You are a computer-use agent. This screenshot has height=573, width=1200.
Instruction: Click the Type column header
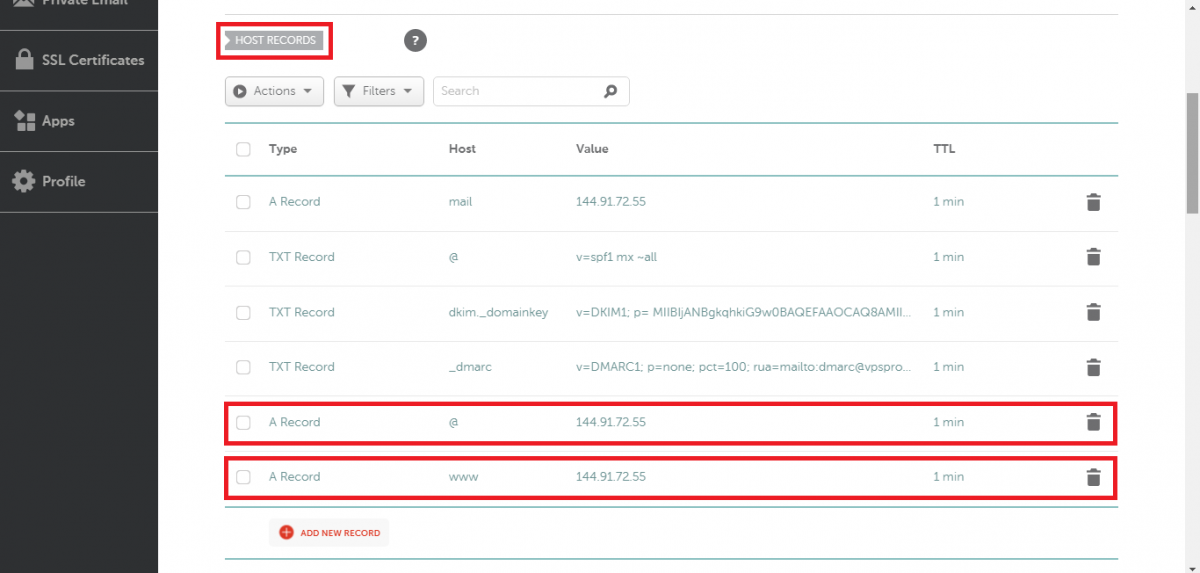tap(283, 149)
